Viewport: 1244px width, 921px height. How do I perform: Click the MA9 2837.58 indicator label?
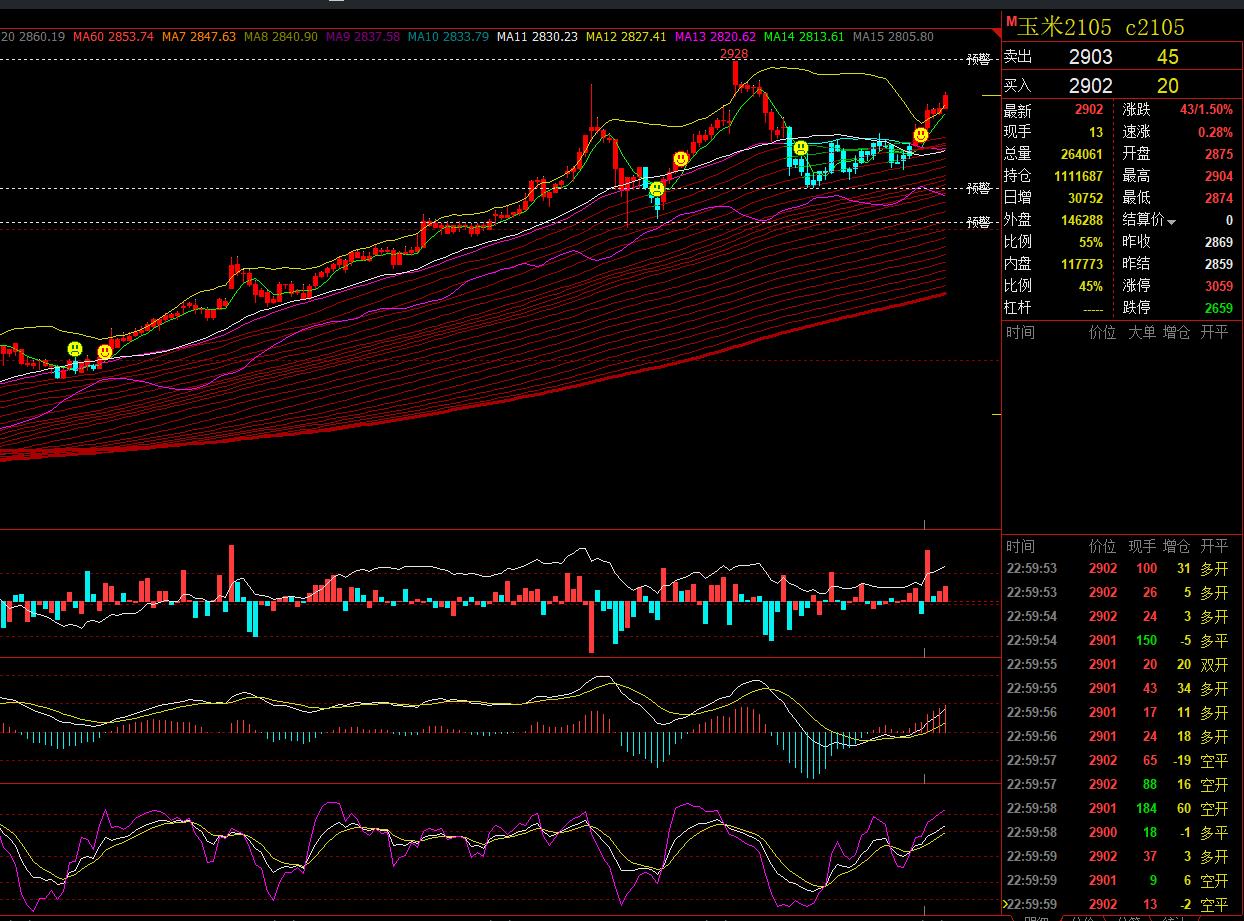pos(362,37)
